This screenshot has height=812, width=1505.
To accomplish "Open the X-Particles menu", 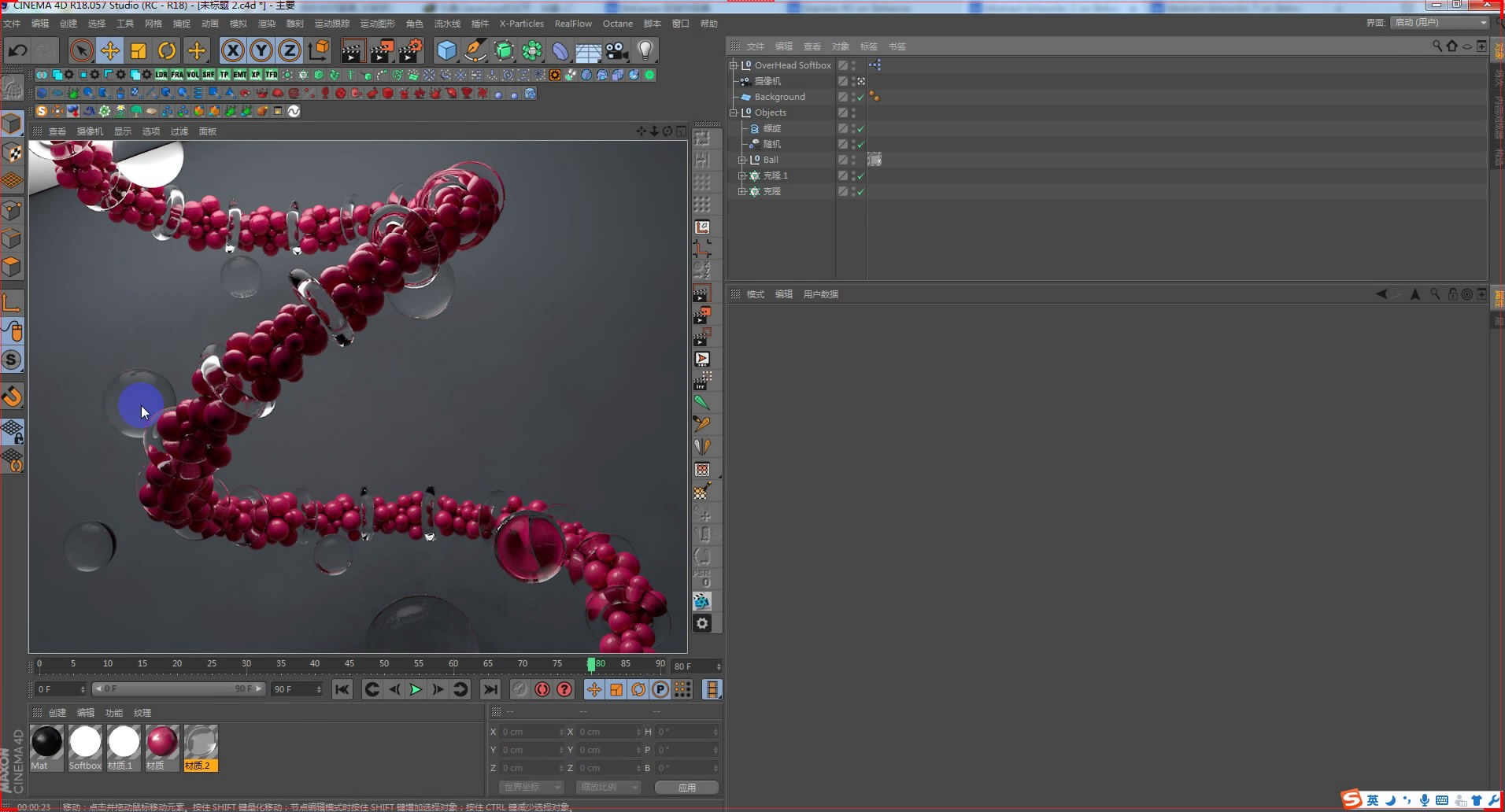I will pos(521,24).
